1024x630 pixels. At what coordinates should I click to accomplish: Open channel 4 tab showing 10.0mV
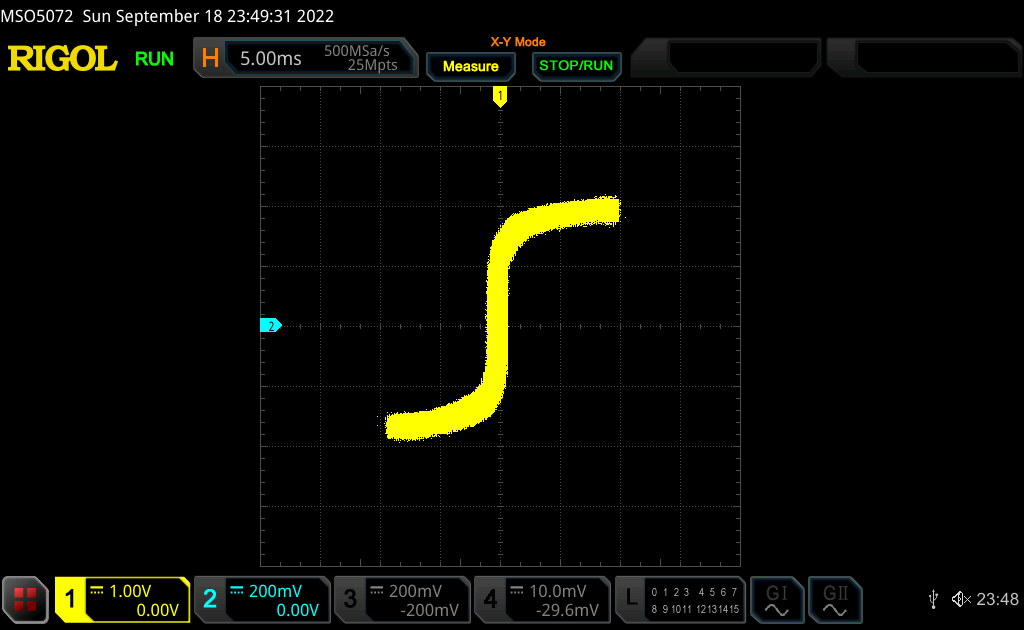(542, 600)
